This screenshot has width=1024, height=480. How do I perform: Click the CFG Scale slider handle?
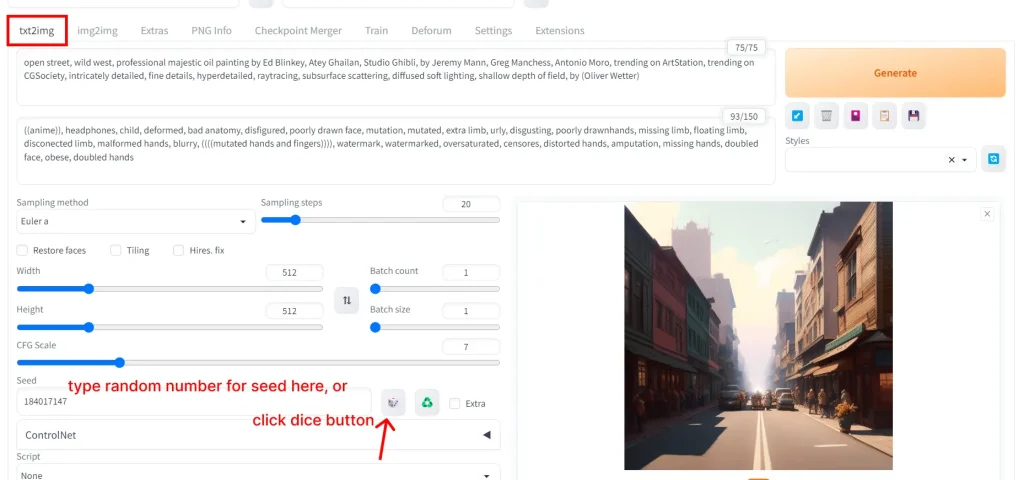coord(119,363)
